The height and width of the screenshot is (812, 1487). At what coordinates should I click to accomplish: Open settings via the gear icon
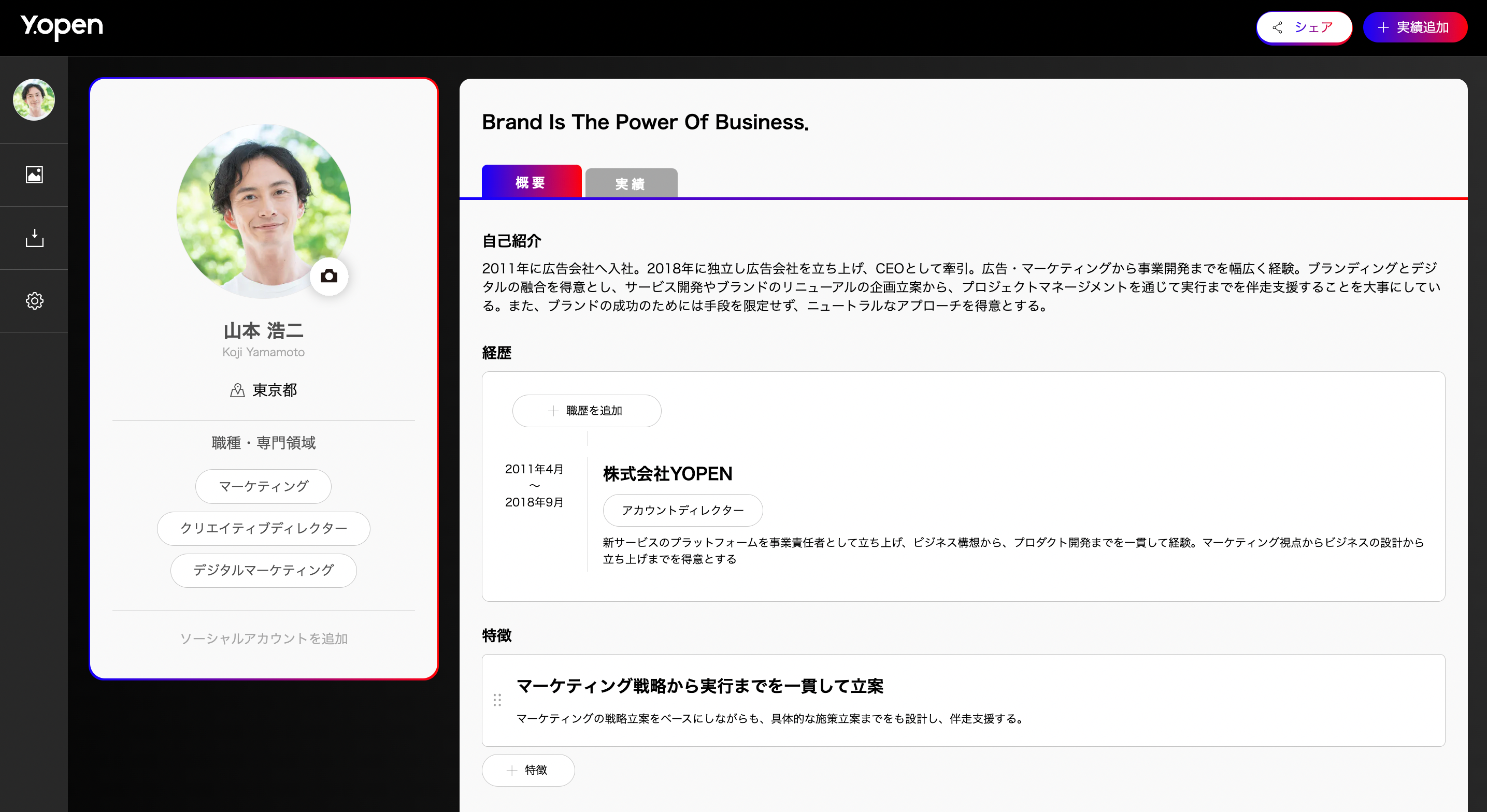(x=34, y=301)
